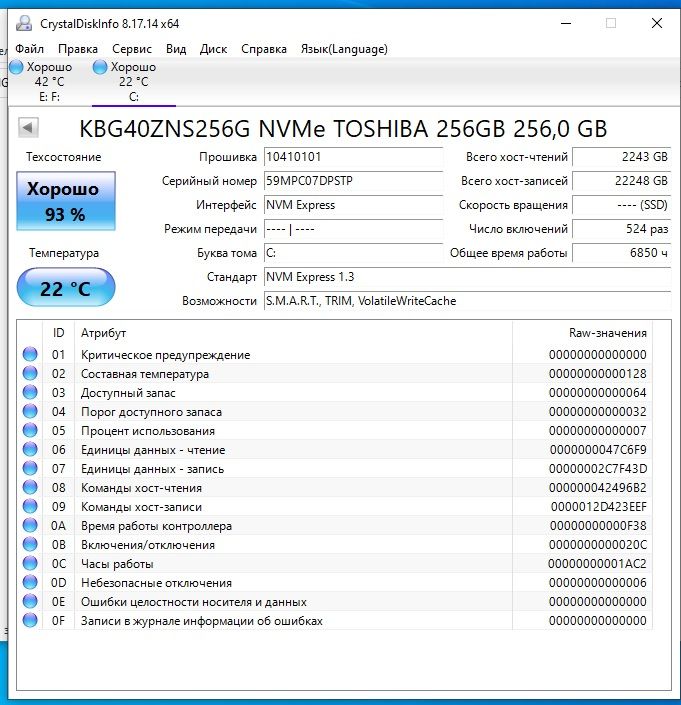The width and height of the screenshot is (681, 705).
Task: Click status orb of attribute 08 row
Action: (x=30, y=487)
